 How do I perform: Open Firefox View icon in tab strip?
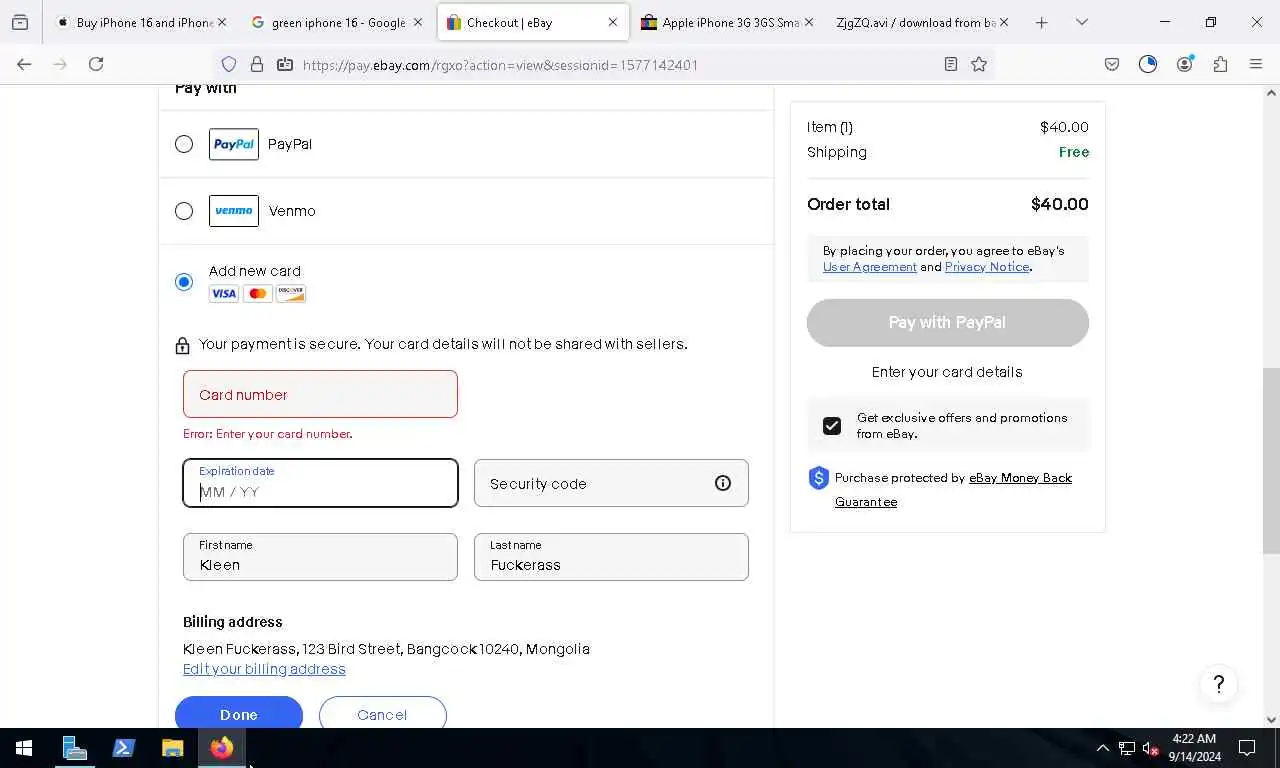pos(20,22)
